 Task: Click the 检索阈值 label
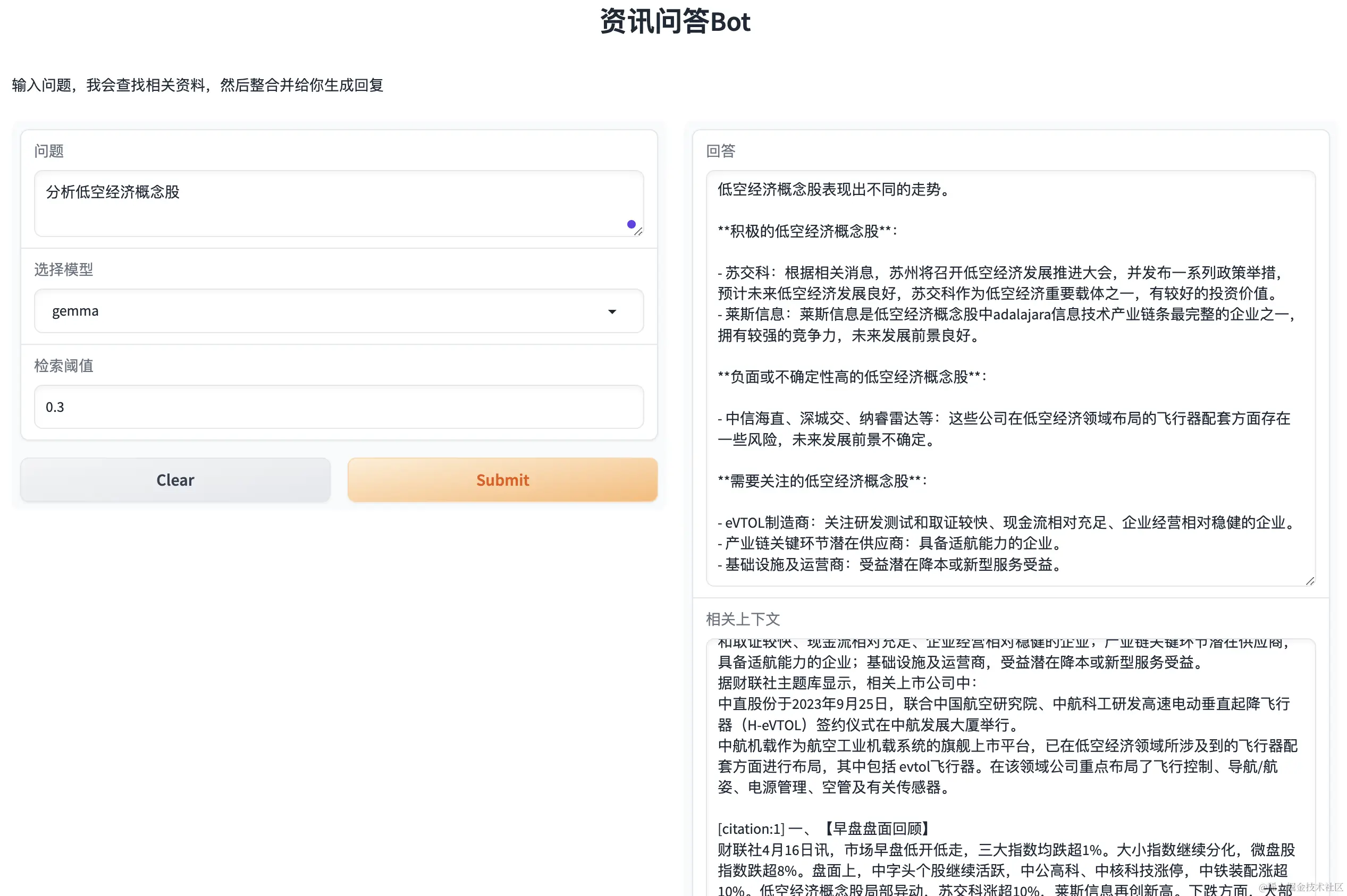coord(63,365)
